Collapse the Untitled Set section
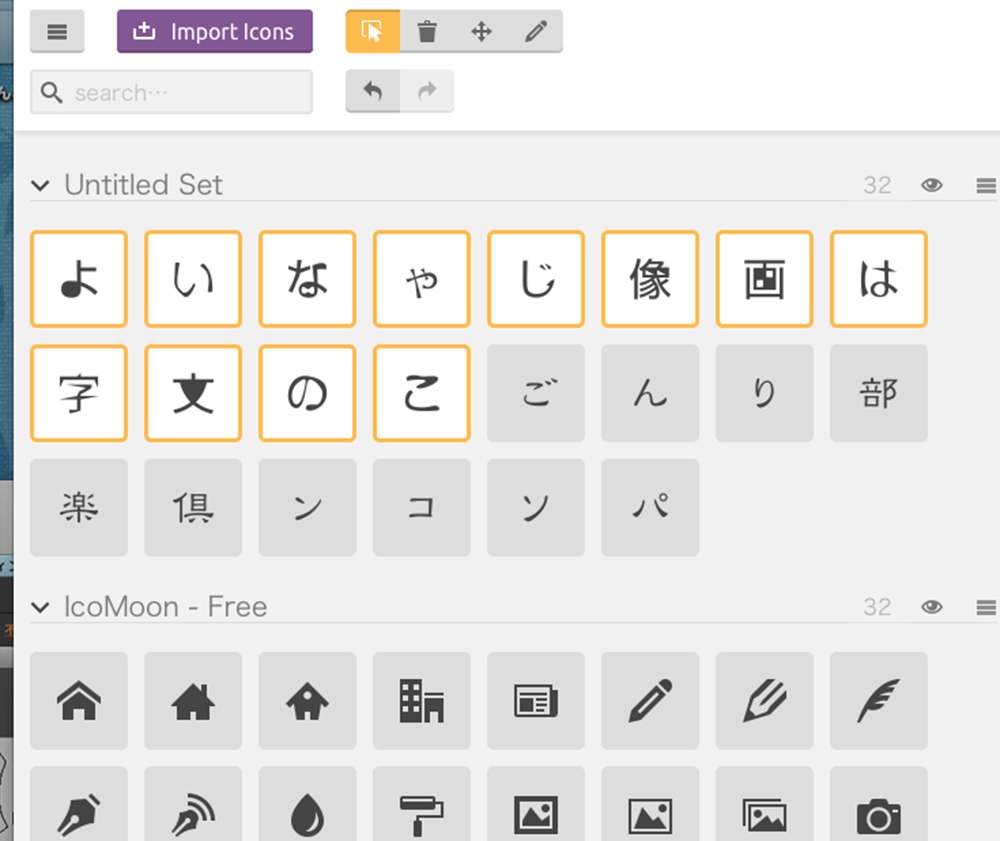Image resolution: width=1000 pixels, height=841 pixels. click(40, 185)
